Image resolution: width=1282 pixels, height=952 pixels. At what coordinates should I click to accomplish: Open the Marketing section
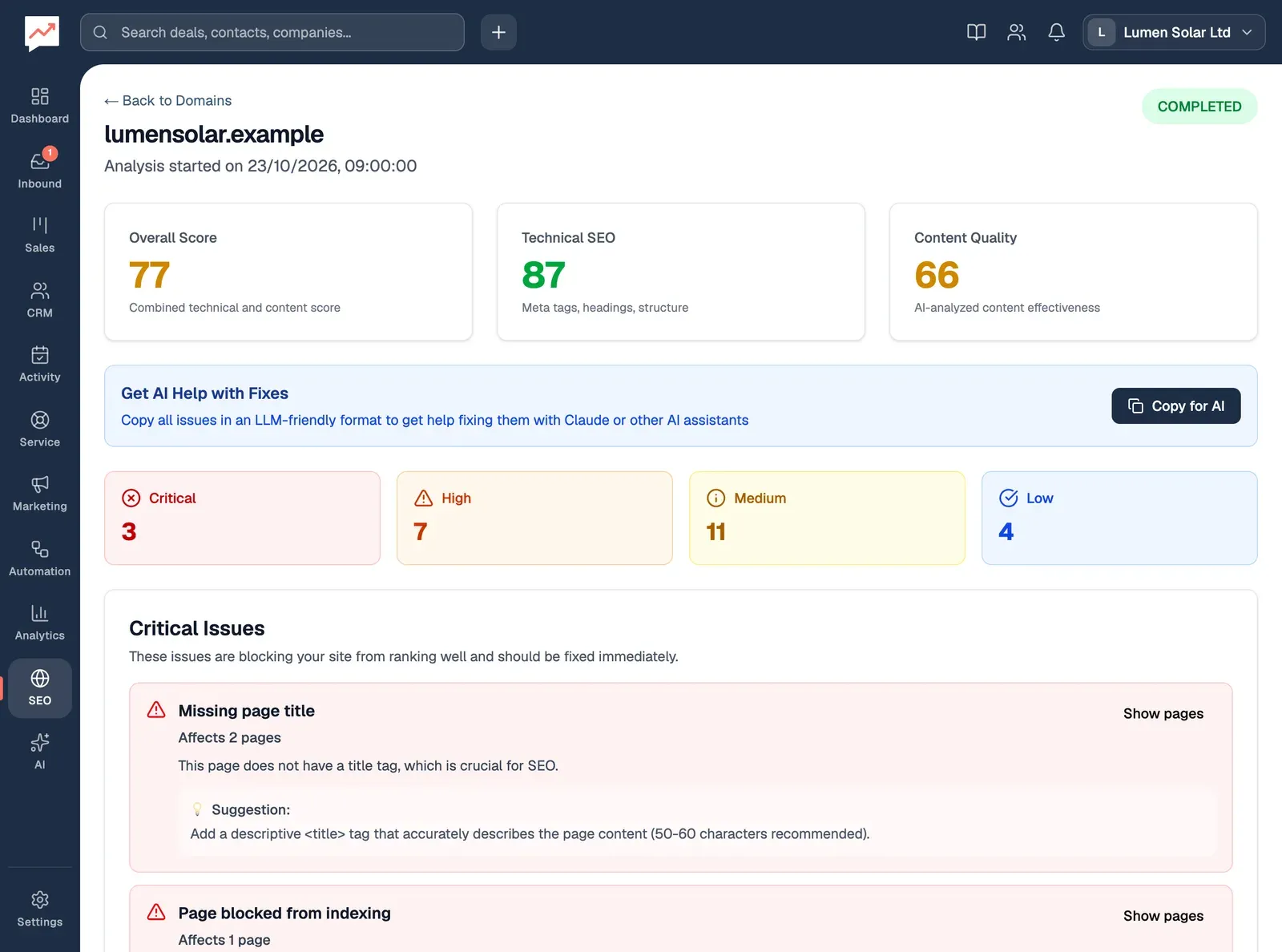pyautogui.click(x=39, y=494)
